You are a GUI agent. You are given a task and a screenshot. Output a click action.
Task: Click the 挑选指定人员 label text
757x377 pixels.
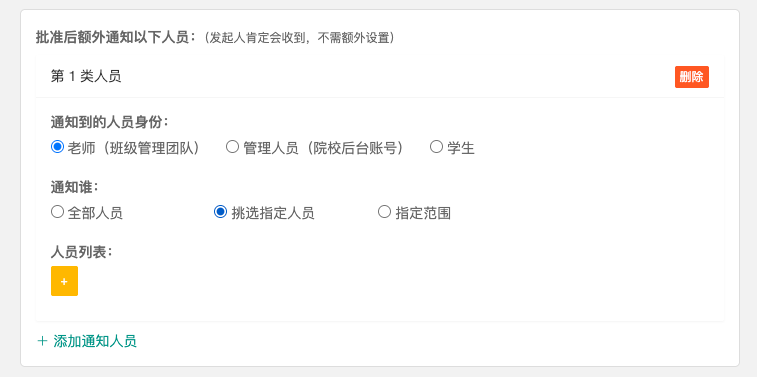(x=273, y=213)
